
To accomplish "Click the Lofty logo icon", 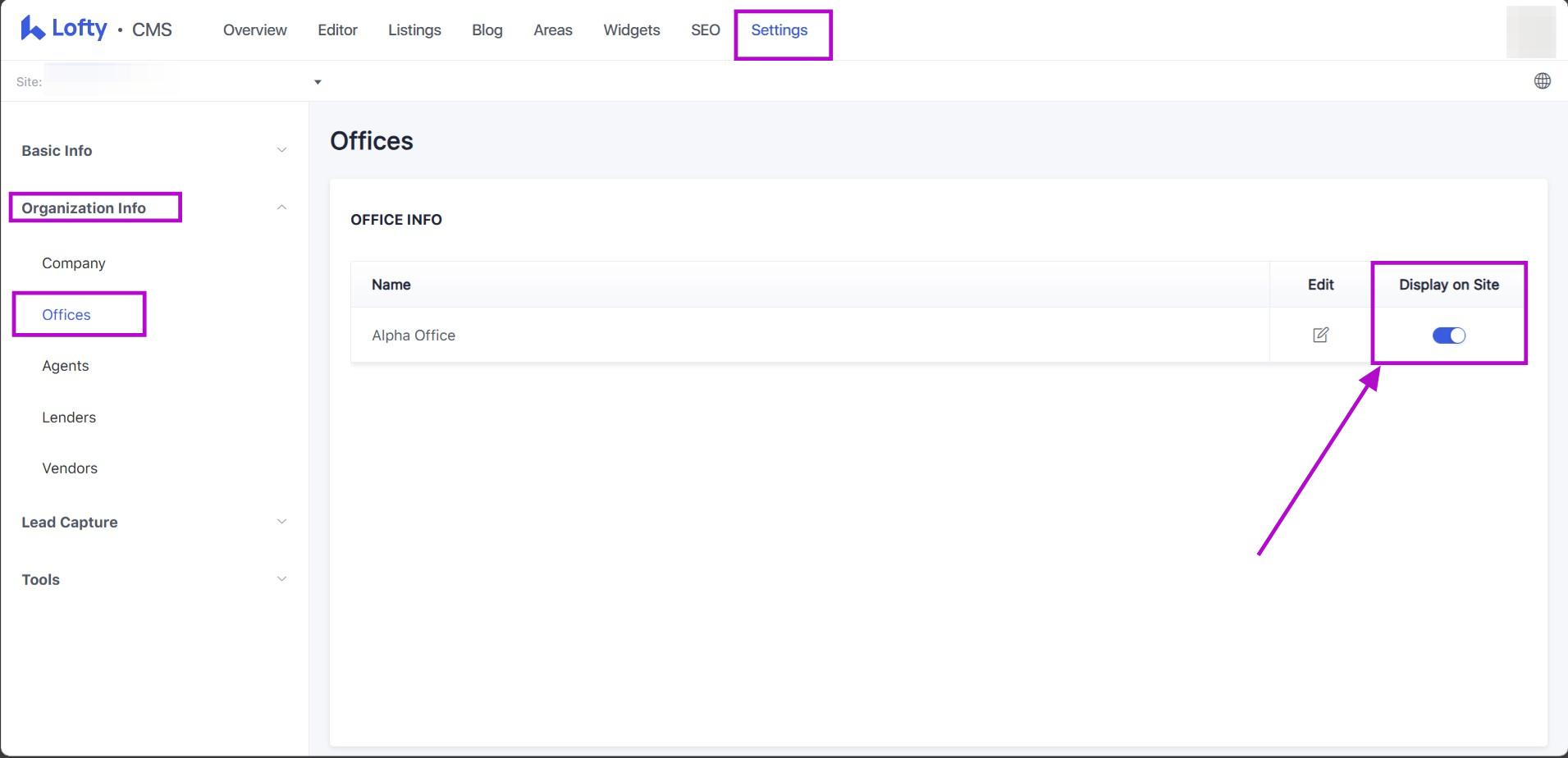I will coord(32,29).
